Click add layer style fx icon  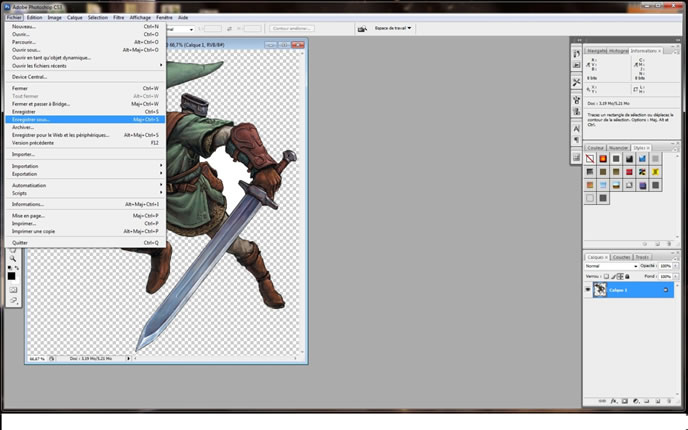(x=614, y=401)
